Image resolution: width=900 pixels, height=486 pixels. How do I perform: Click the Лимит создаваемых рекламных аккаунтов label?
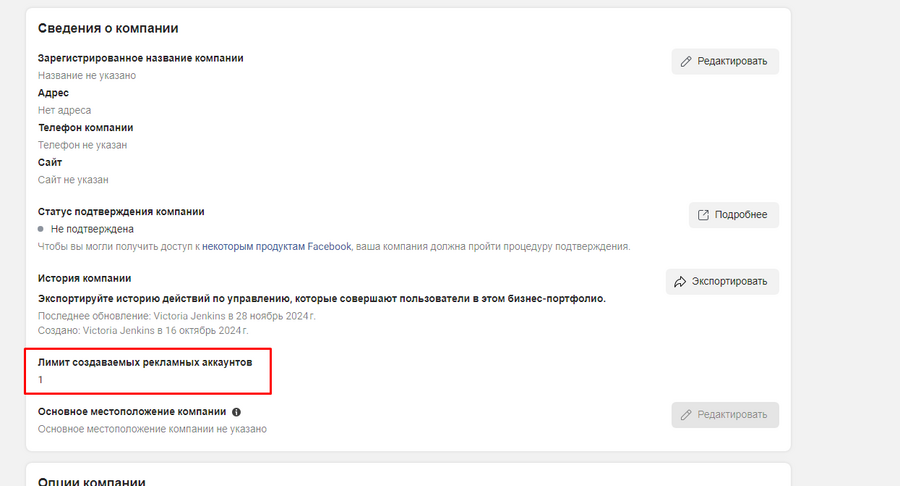[x=145, y=363]
